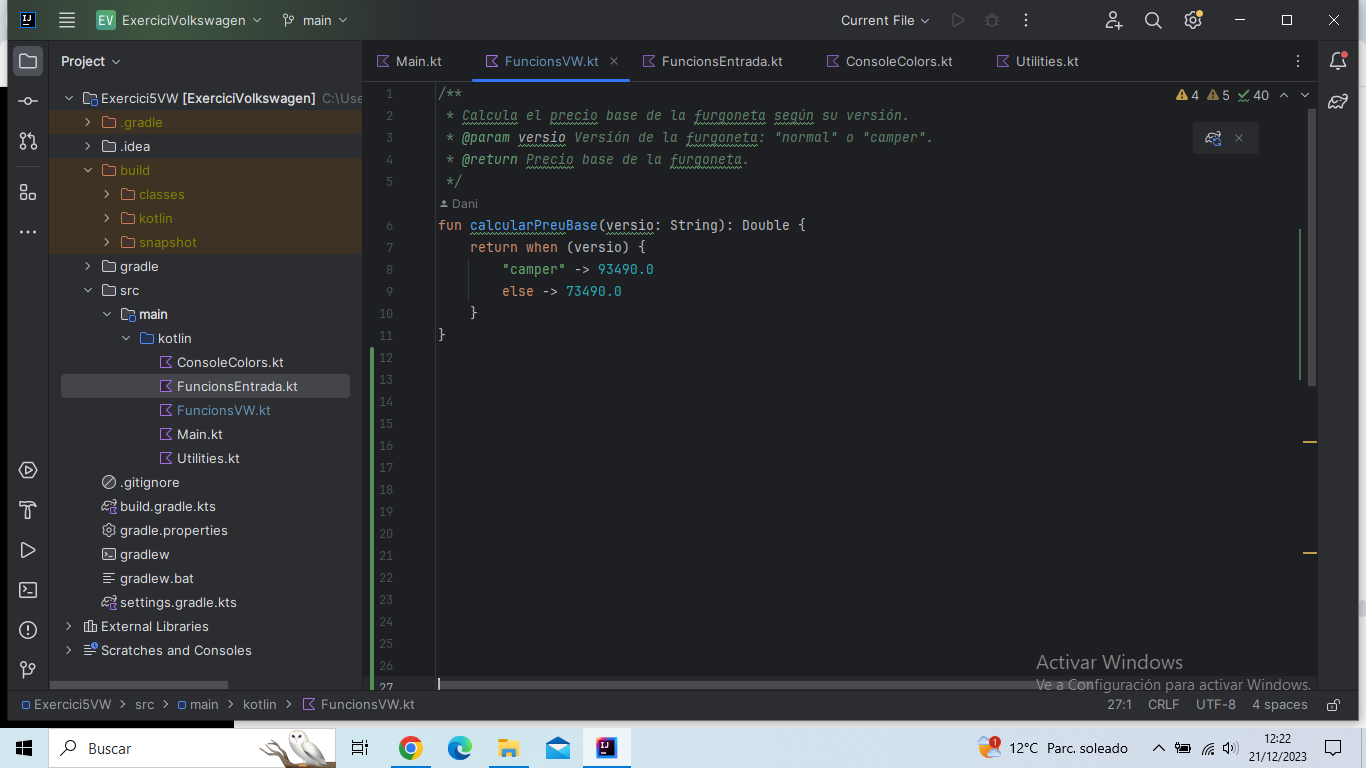Open the Gradle tool window icon
Screen dimensions: 1366x768
[x=1338, y=101]
